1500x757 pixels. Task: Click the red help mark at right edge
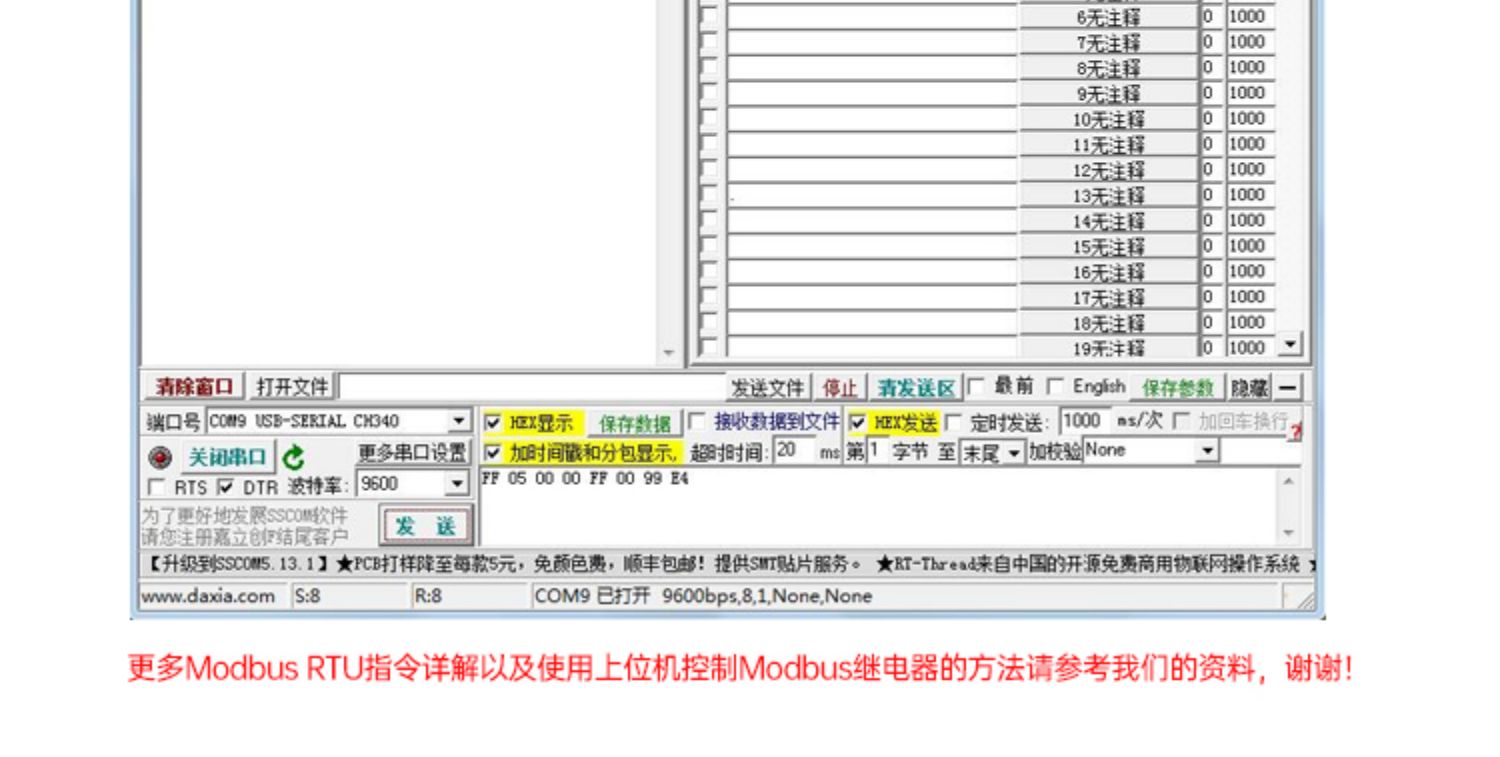(1297, 431)
